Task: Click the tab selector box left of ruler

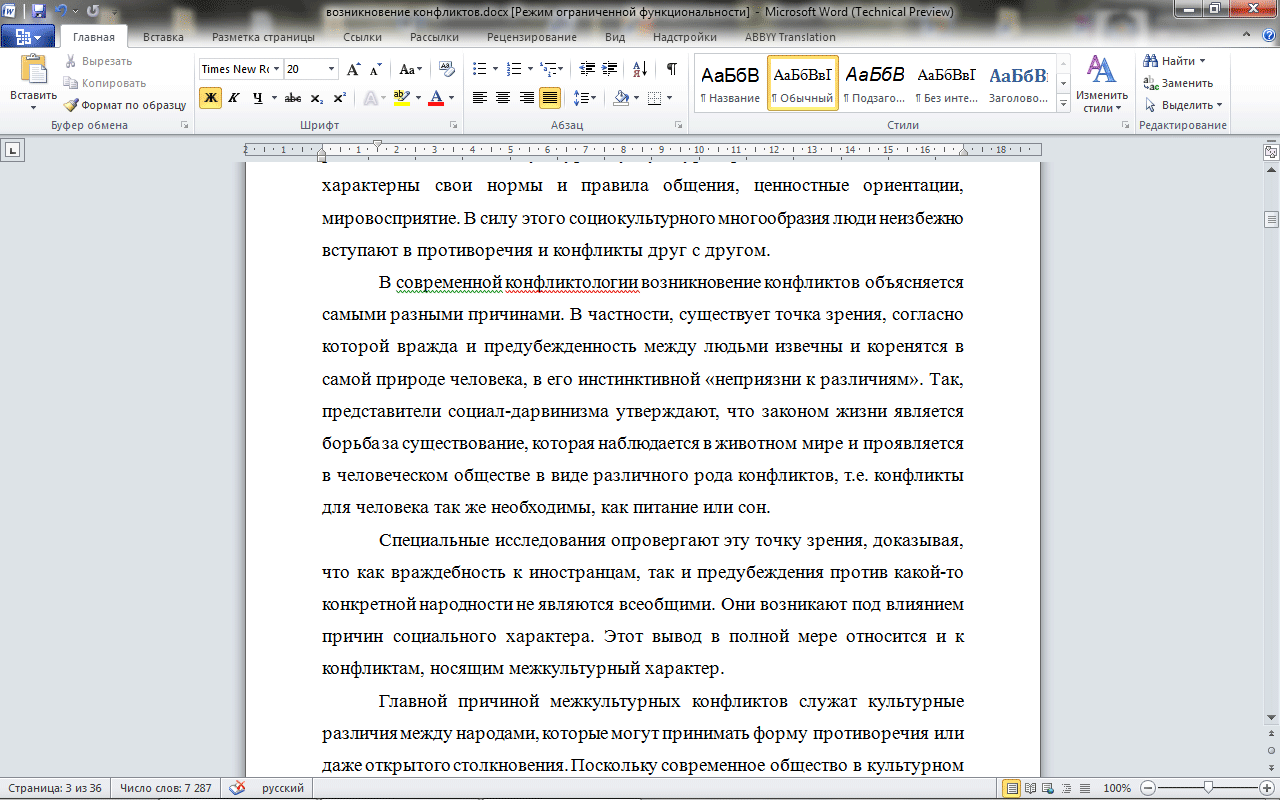Action: 13,150
